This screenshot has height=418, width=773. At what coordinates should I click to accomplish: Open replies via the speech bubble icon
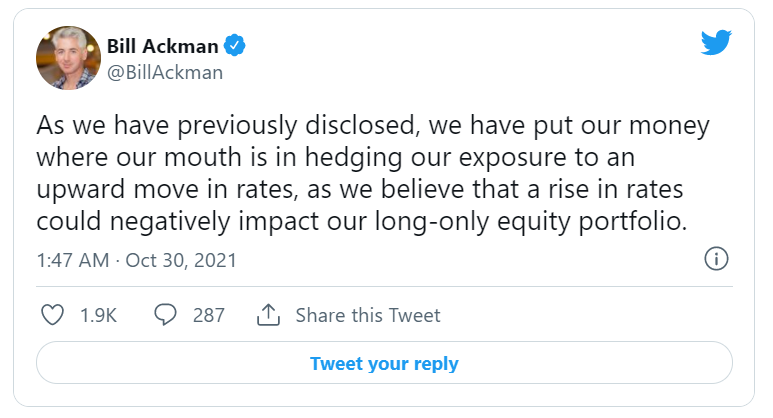tap(165, 315)
